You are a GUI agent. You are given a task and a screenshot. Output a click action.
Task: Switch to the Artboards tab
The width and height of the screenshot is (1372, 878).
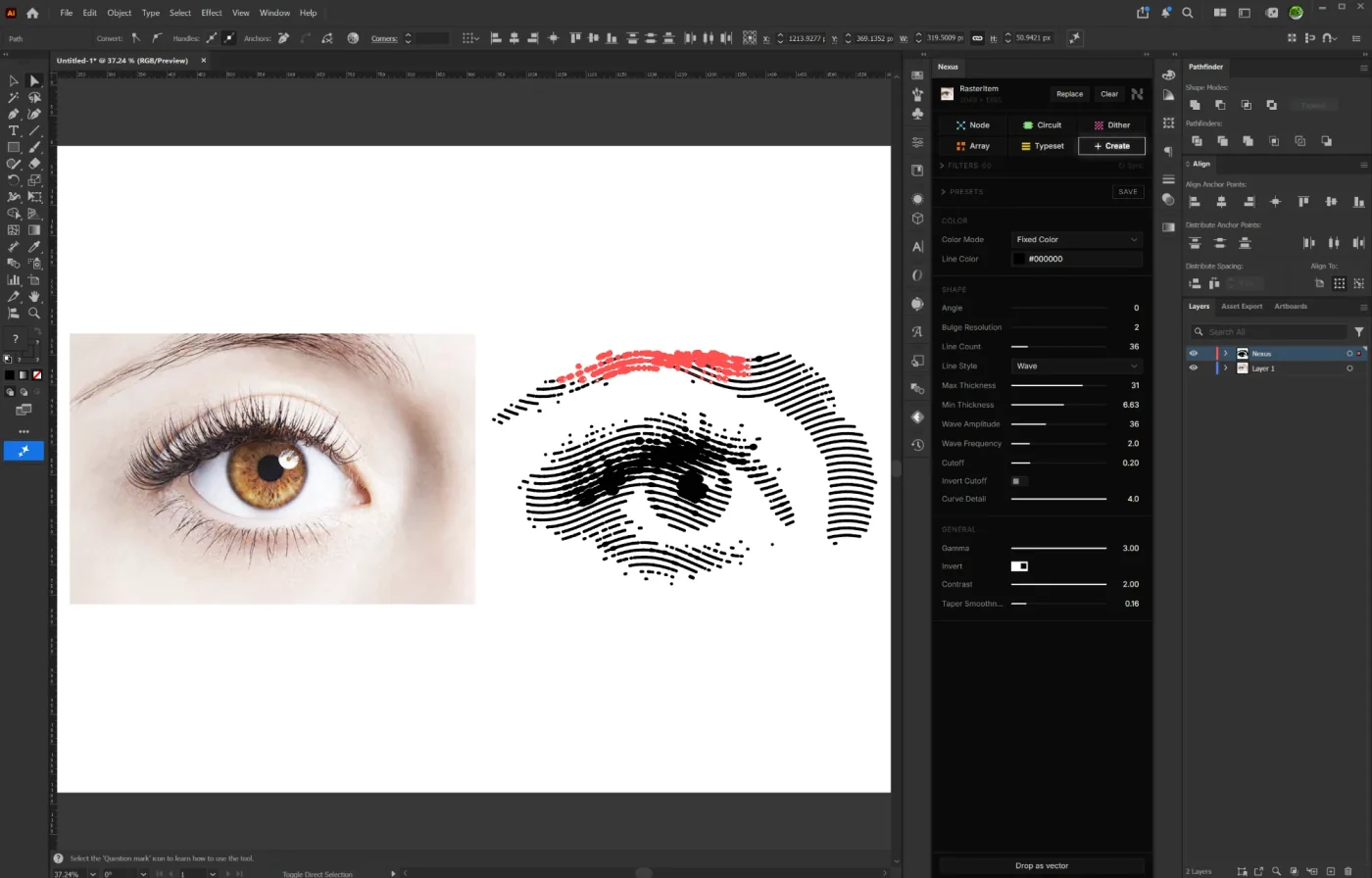point(1291,307)
